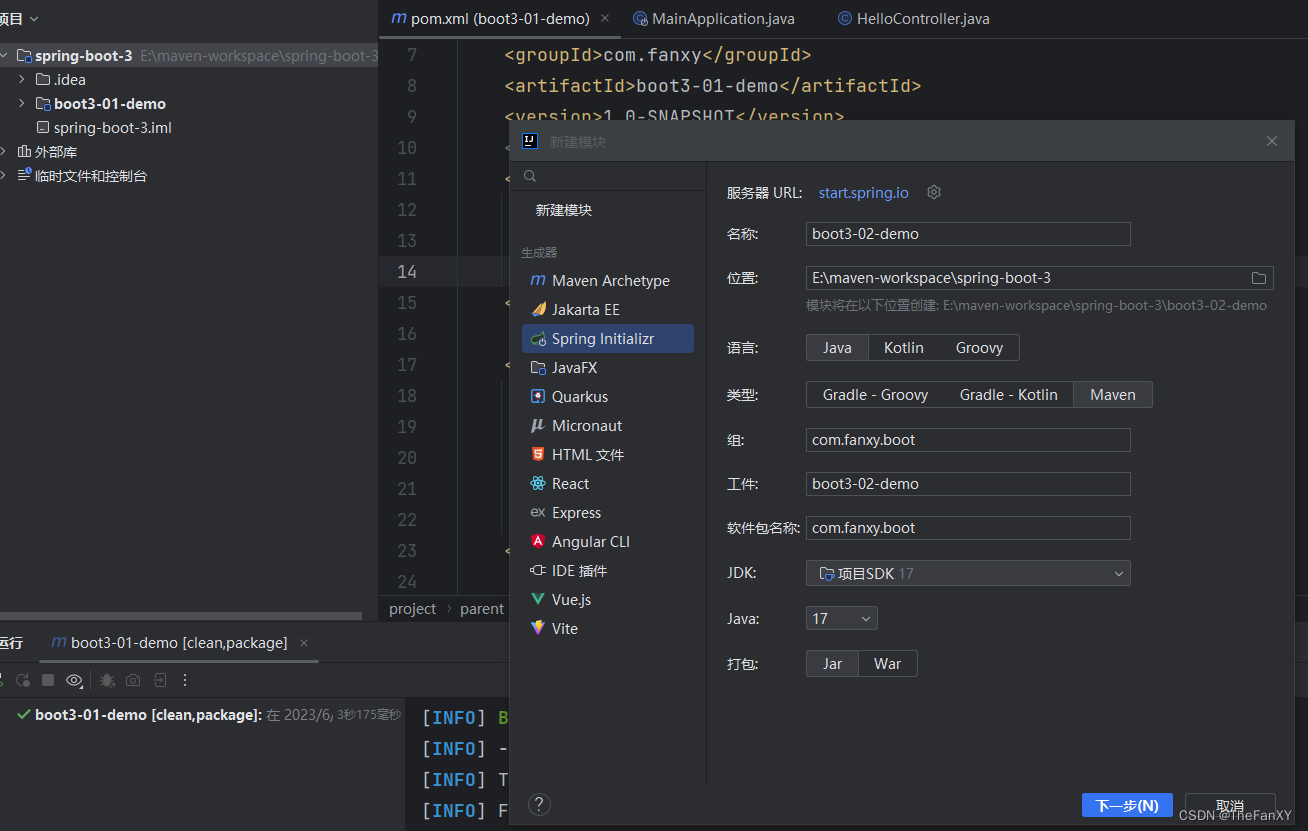Image resolution: width=1308 pixels, height=831 pixels.
Task: Expand the .idea folder
Action: pos(22,80)
